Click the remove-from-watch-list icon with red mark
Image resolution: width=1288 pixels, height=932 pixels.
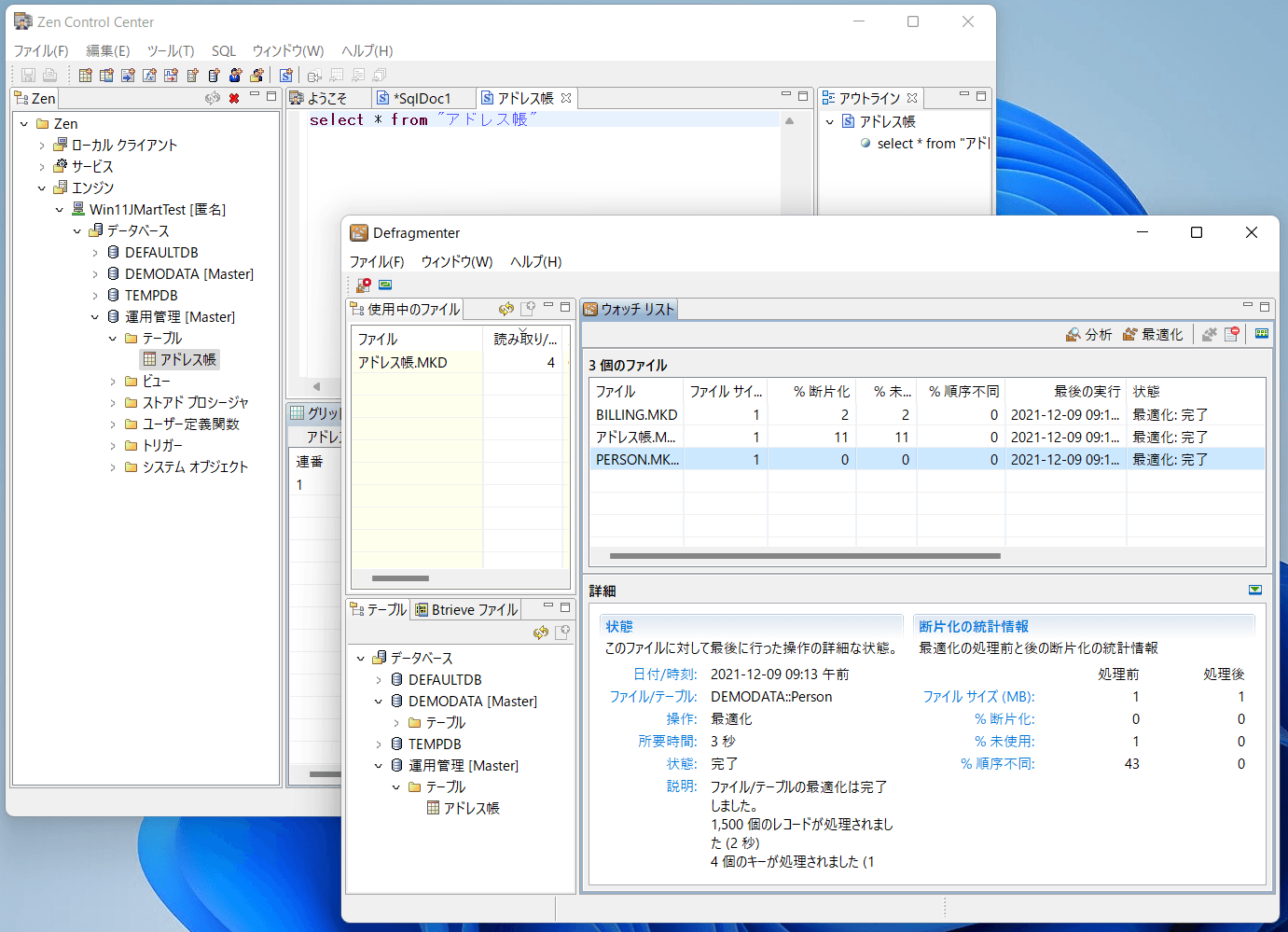(x=1232, y=334)
